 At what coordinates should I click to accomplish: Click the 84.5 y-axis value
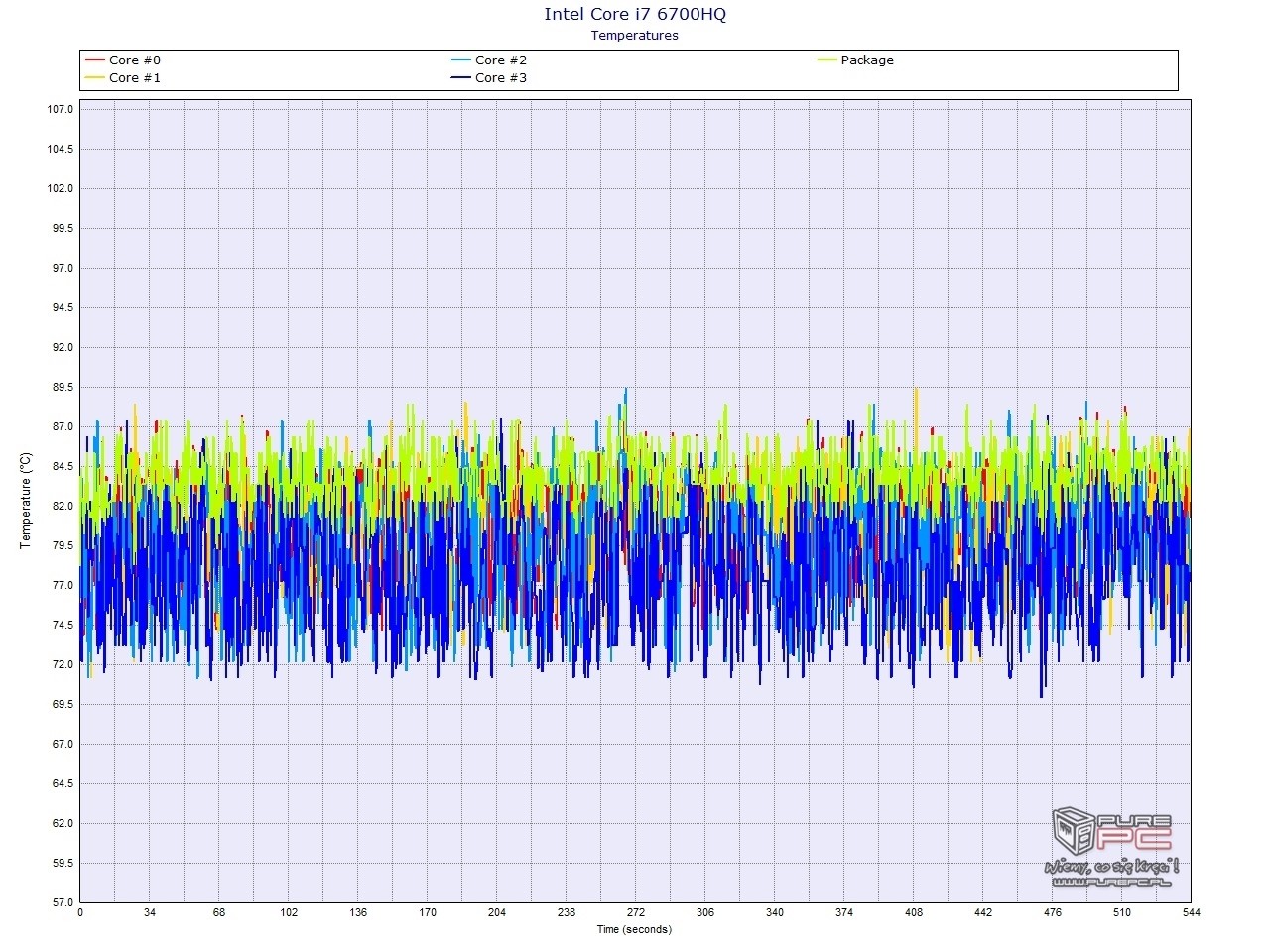pos(63,466)
